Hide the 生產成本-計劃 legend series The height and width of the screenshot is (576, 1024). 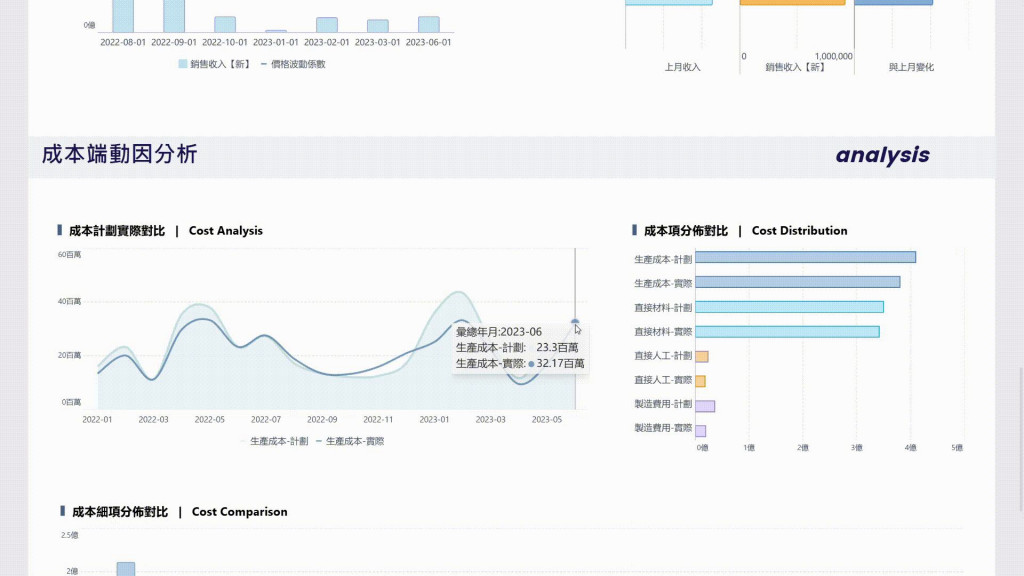click(x=274, y=441)
